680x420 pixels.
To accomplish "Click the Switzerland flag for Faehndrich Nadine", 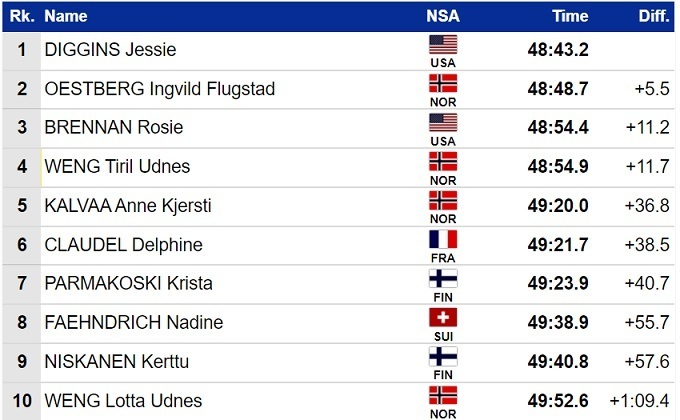I will click(x=442, y=317).
